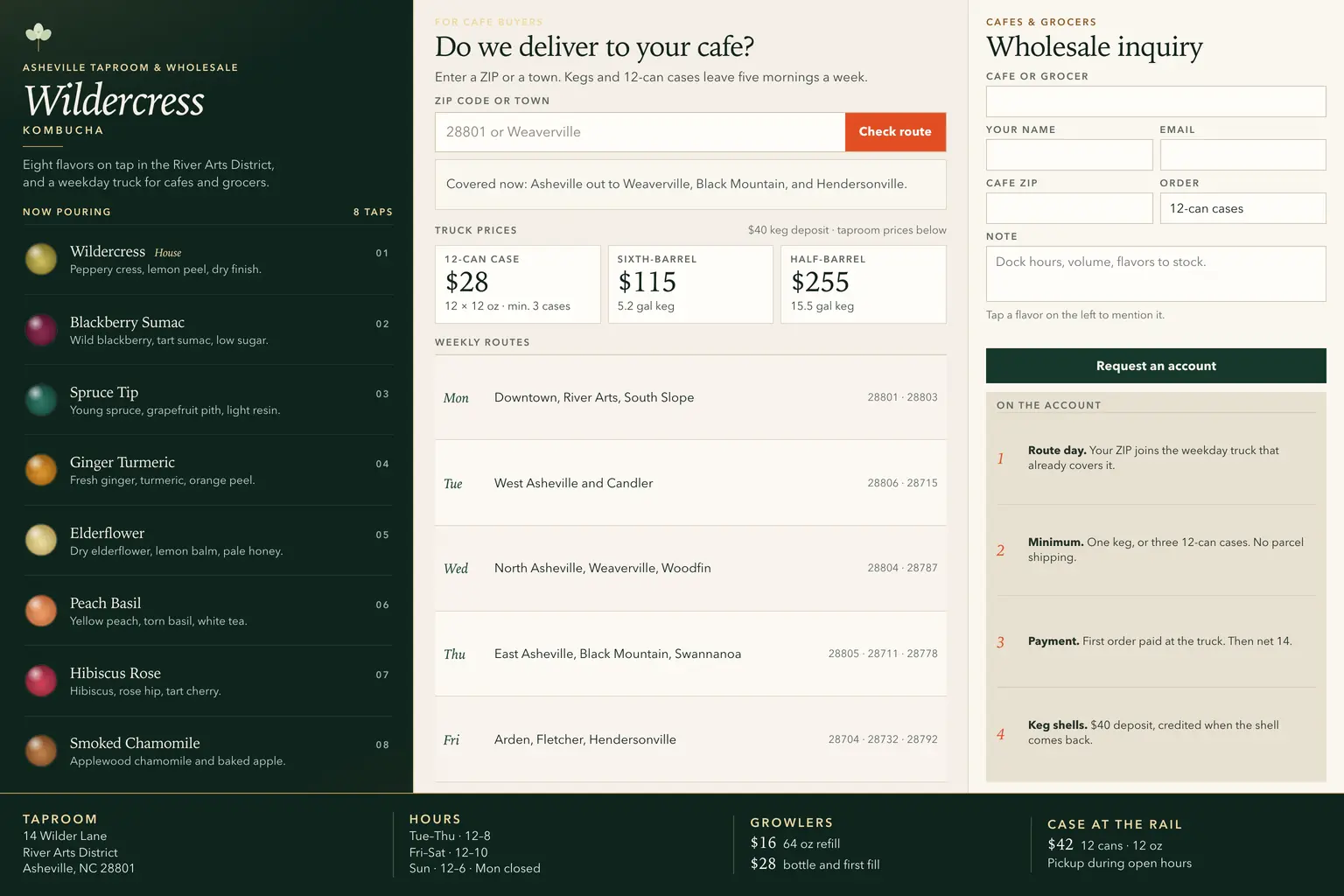1344x896 pixels.
Task: Click the Route day account note
Action: click(1156, 458)
